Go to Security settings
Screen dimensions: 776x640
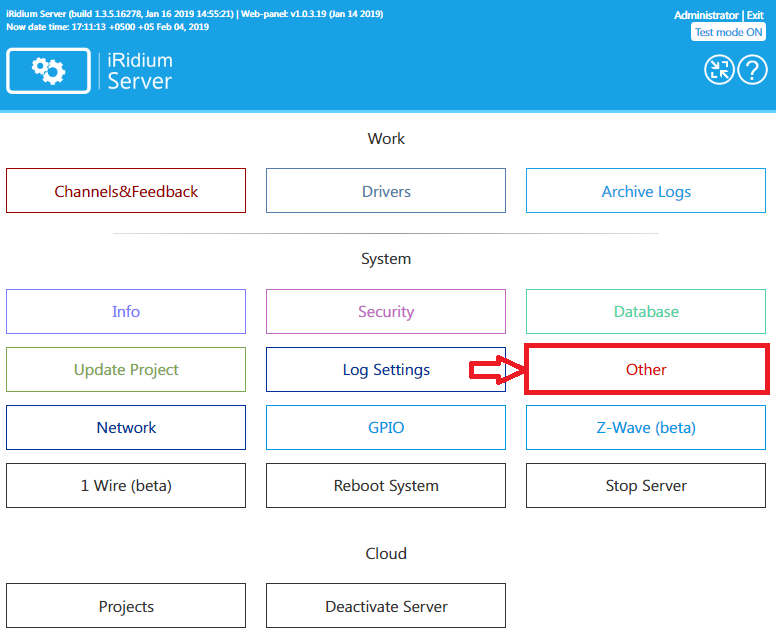click(386, 312)
